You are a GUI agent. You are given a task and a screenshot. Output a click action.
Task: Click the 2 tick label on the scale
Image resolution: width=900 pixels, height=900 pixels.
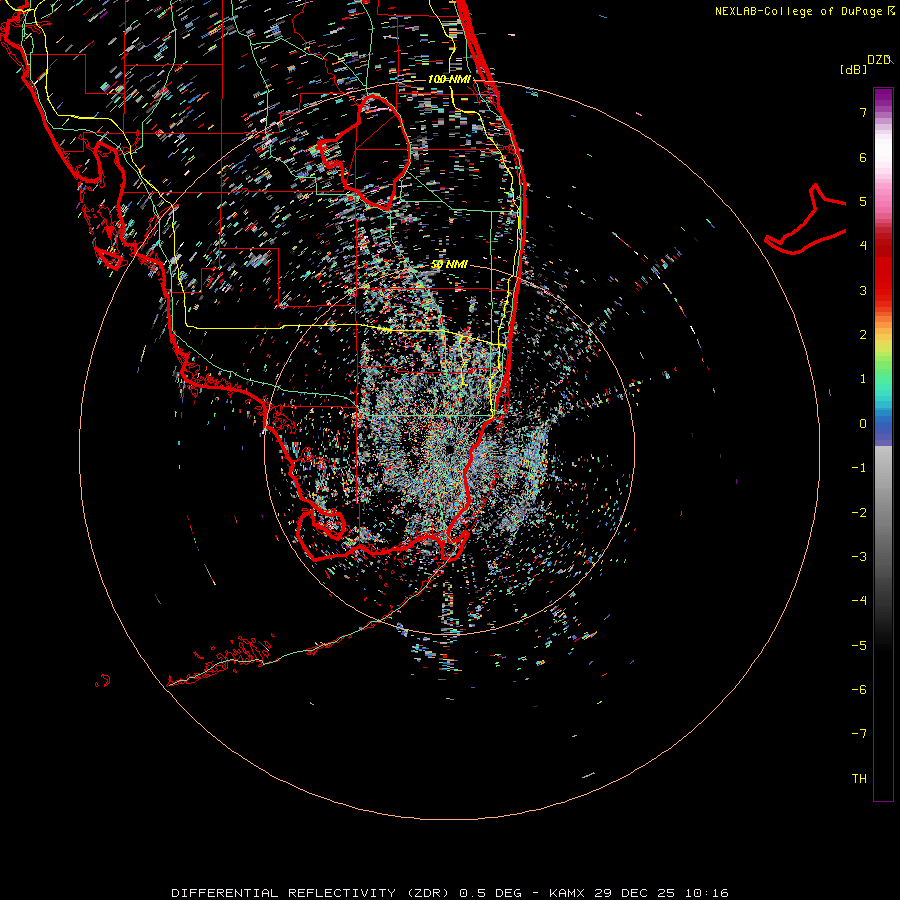863,335
